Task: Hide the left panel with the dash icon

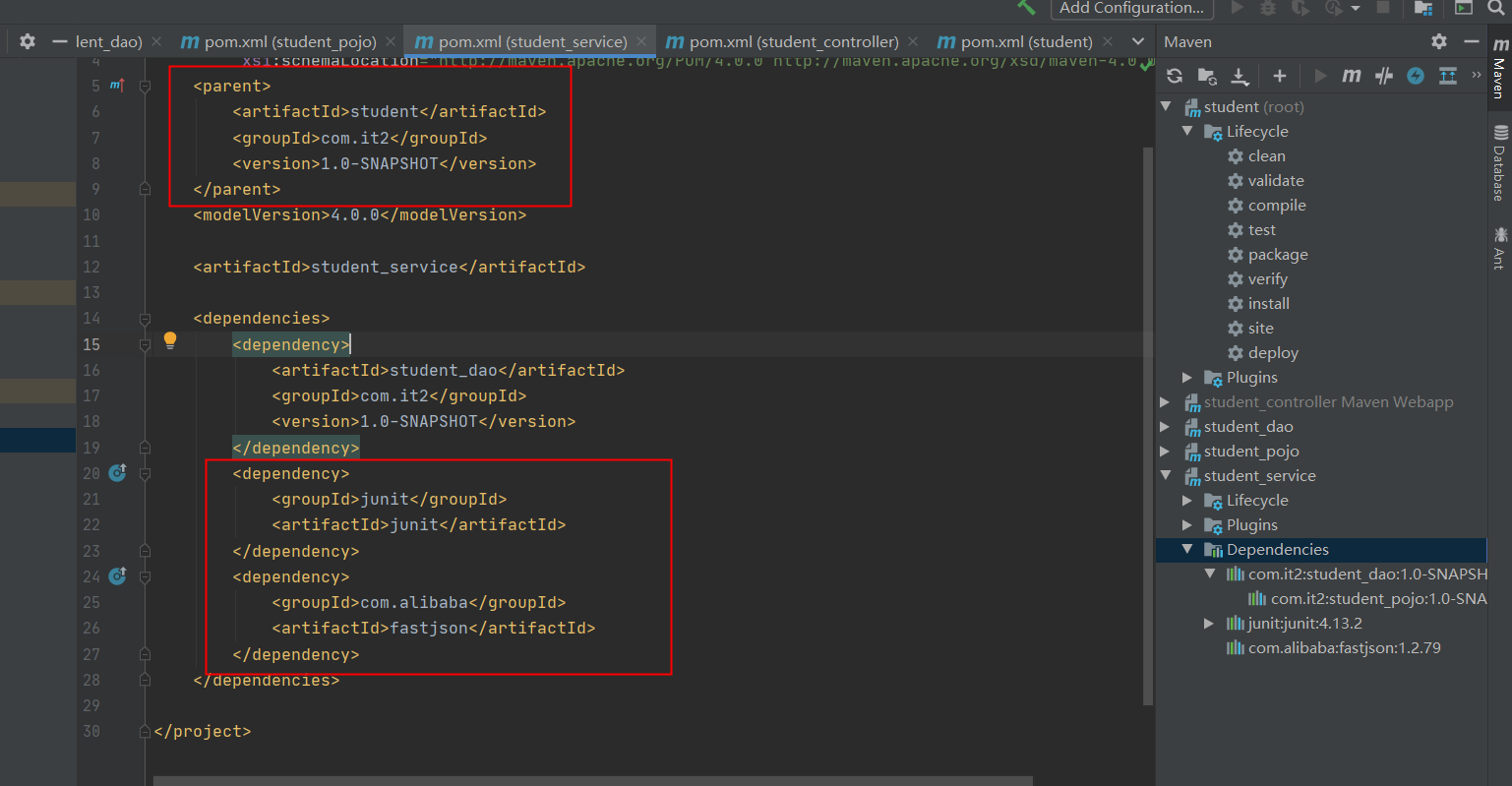Action: [60, 41]
